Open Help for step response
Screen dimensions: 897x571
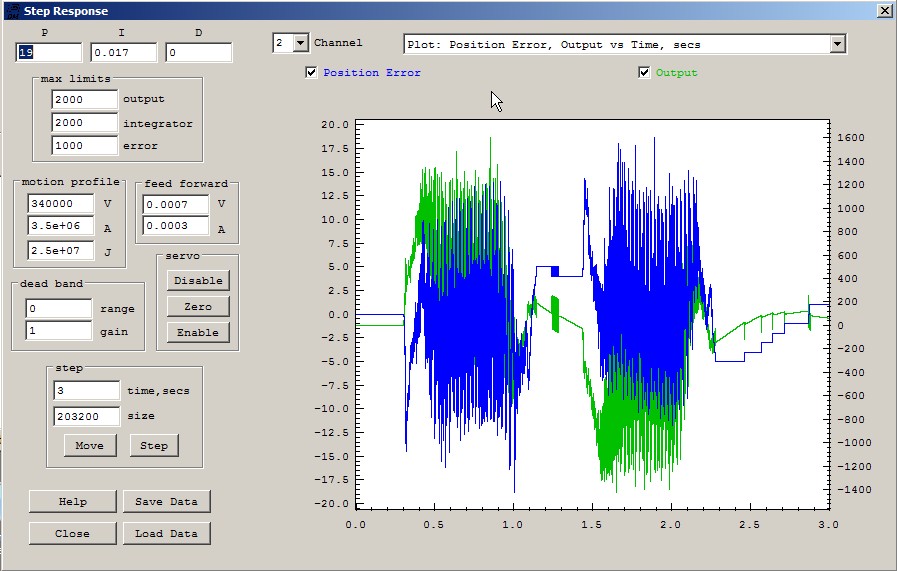[x=72, y=502]
